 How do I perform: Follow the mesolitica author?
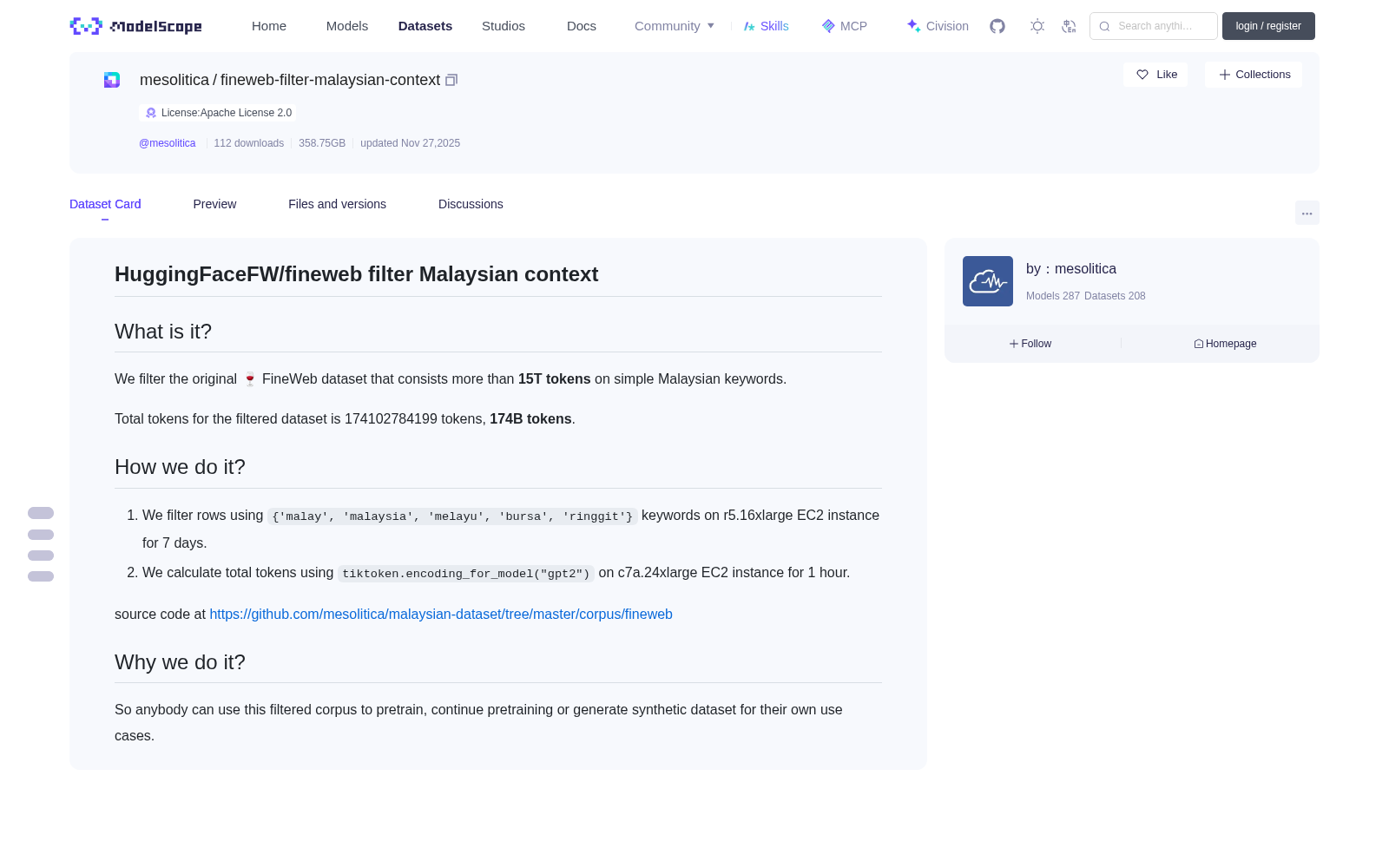1030,344
